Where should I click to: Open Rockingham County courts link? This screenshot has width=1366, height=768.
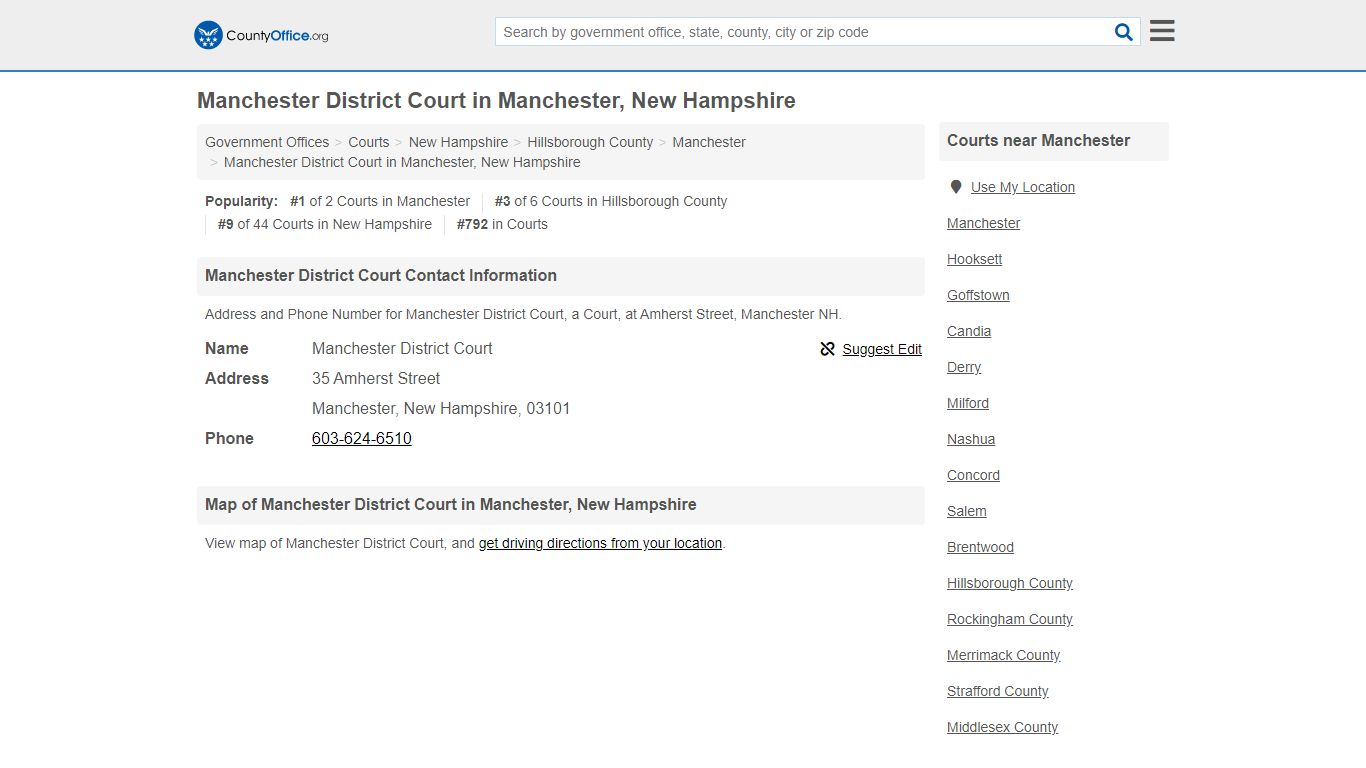(1010, 619)
